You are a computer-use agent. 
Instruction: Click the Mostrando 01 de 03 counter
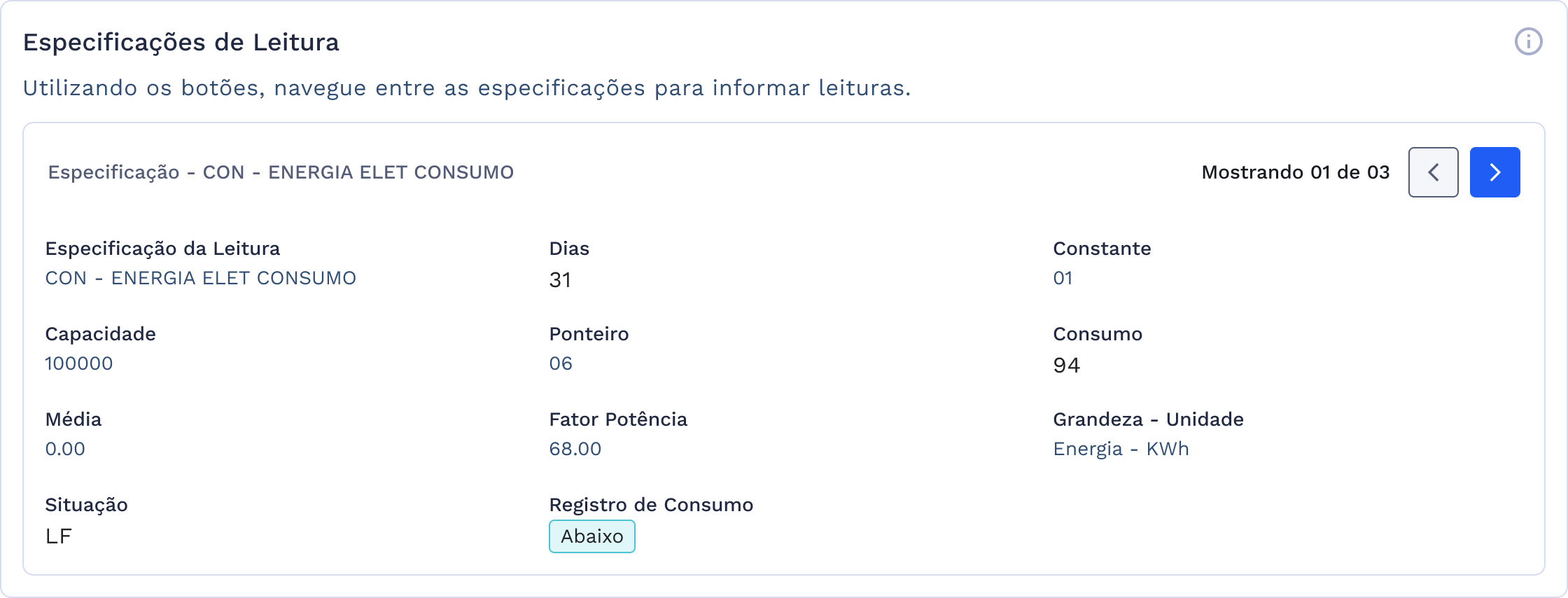point(1295,172)
